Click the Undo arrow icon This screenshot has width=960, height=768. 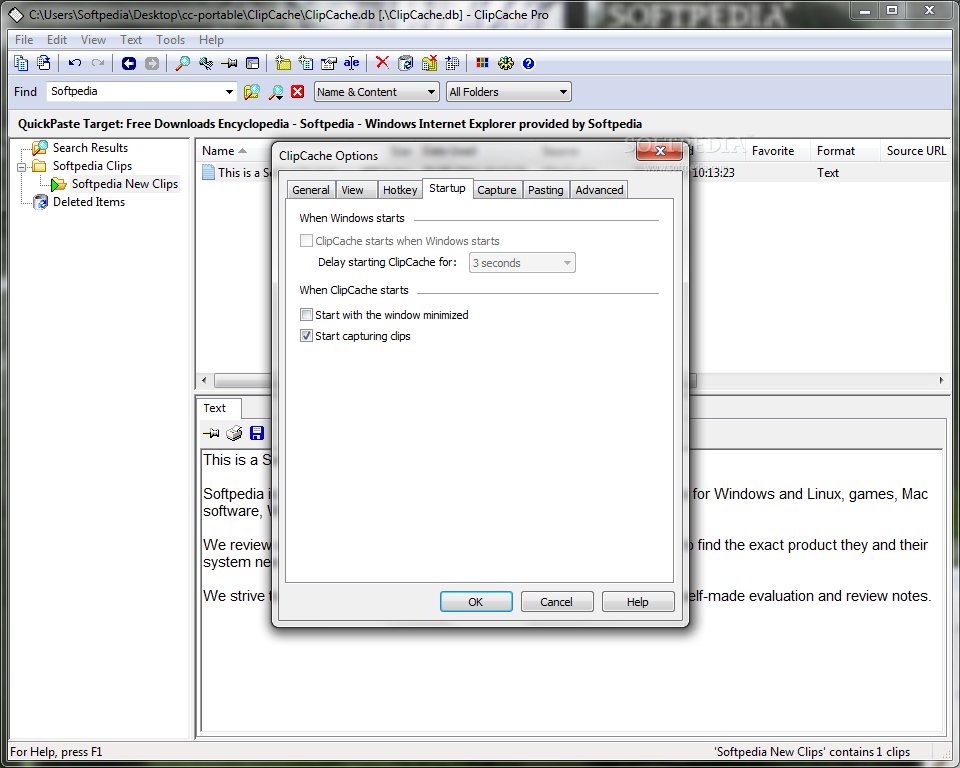click(75, 63)
